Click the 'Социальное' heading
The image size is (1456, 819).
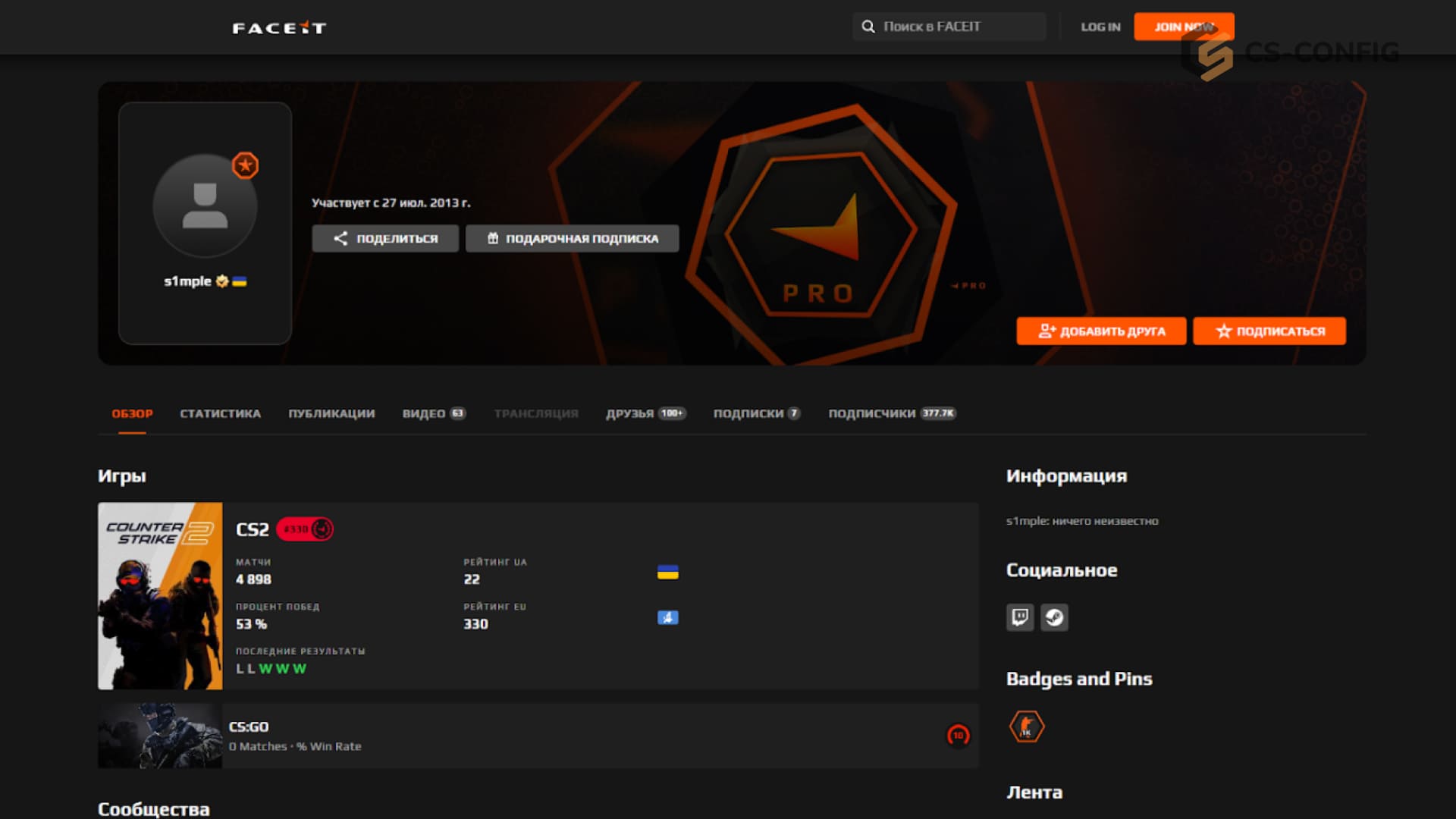click(x=1062, y=570)
